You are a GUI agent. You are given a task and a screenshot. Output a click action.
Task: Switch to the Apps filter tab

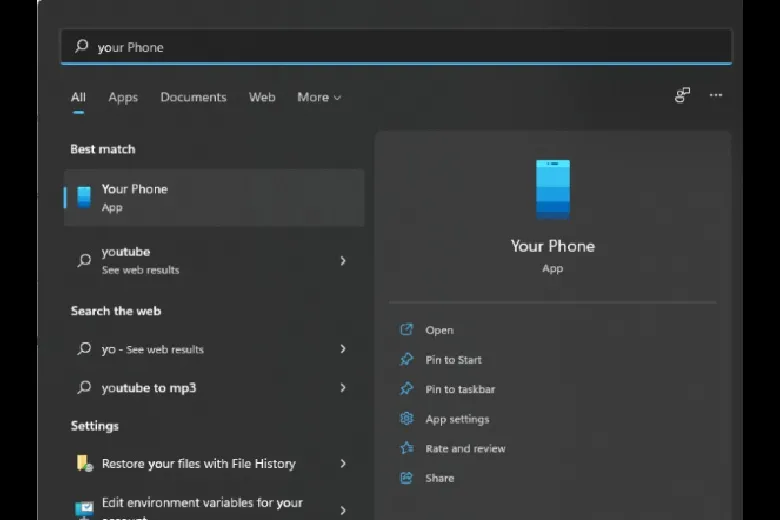pos(123,97)
